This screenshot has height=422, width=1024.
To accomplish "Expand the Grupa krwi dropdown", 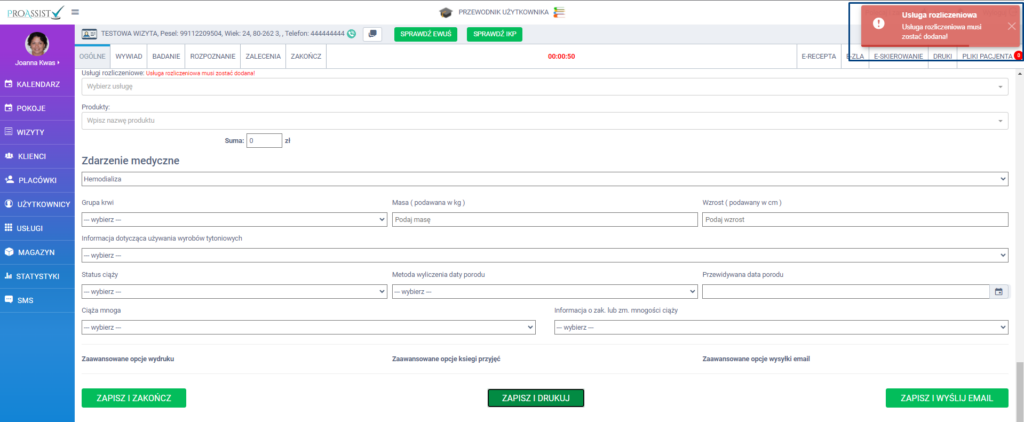I will pos(234,220).
